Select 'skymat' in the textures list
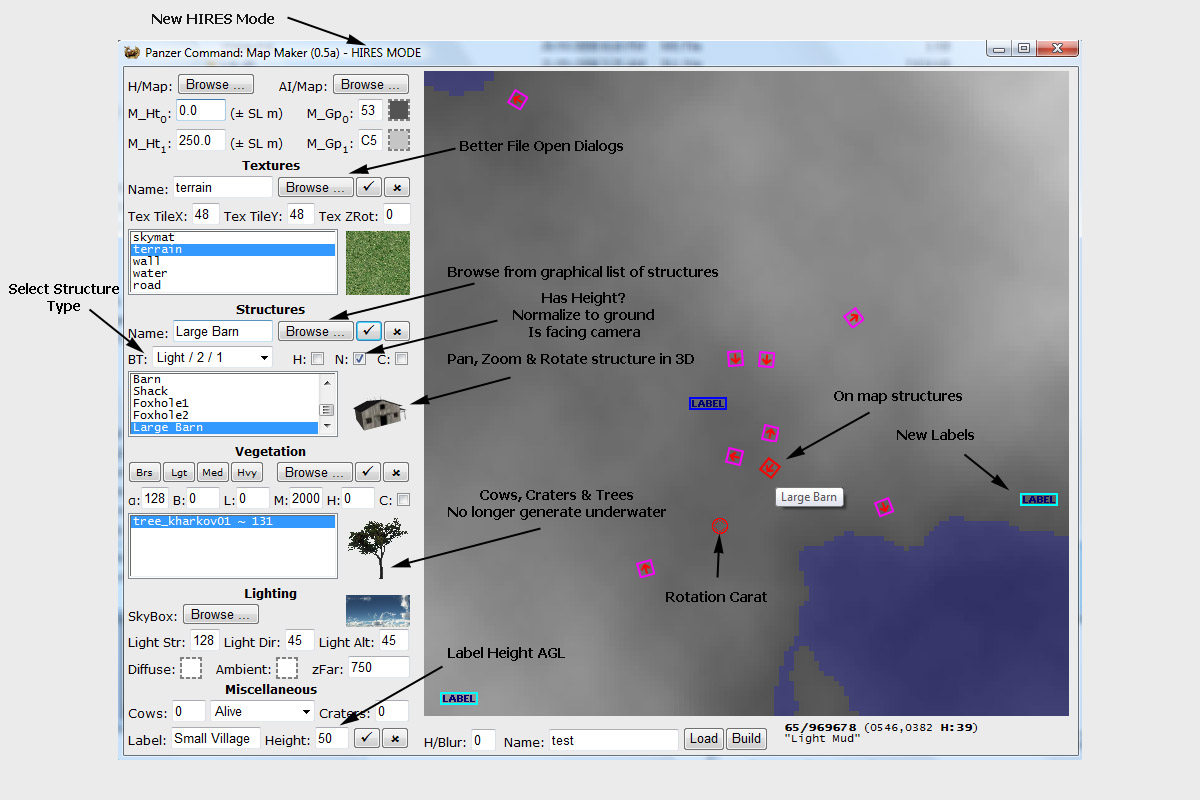Screen dimensions: 1200x800 pyautogui.click(x=233, y=237)
